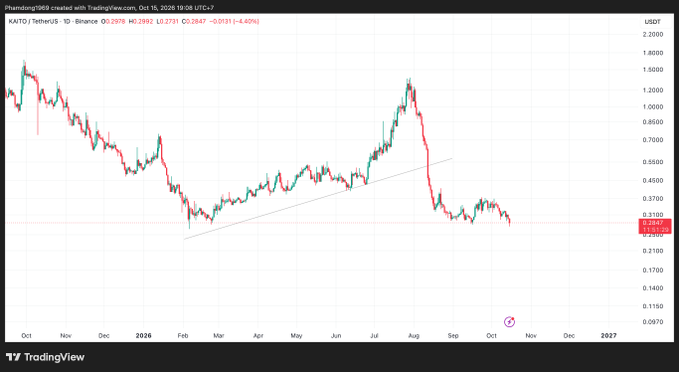
Task: Click the 0.8500 price axis label
Action: coord(653,122)
